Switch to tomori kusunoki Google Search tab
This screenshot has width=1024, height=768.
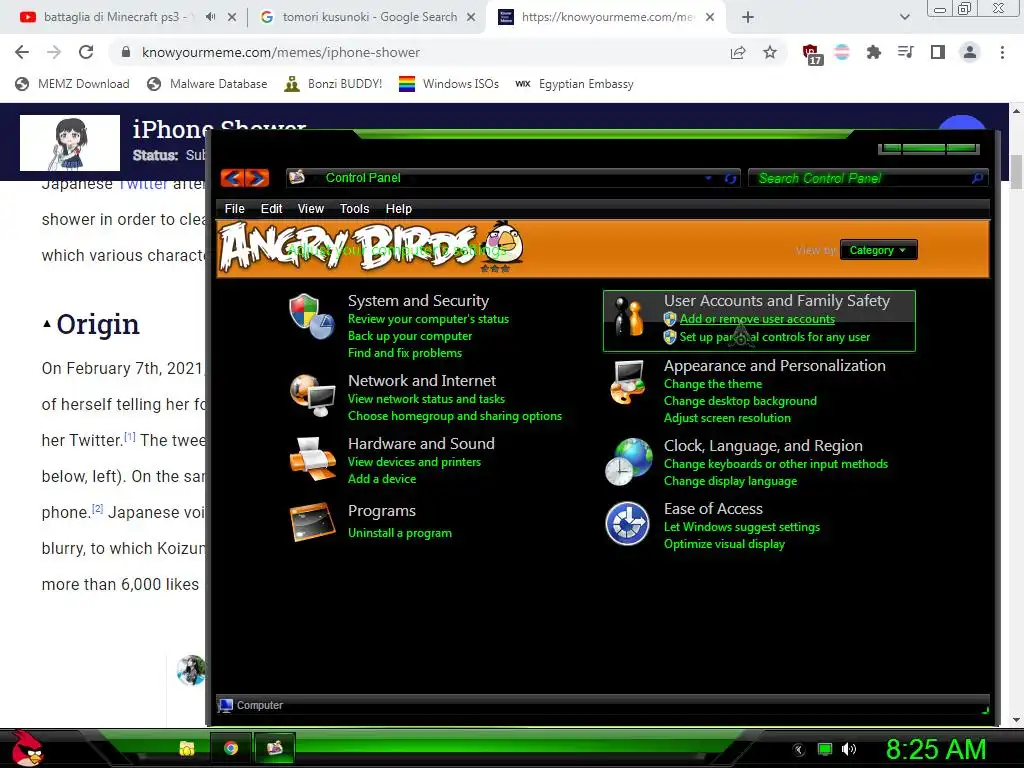coord(370,17)
